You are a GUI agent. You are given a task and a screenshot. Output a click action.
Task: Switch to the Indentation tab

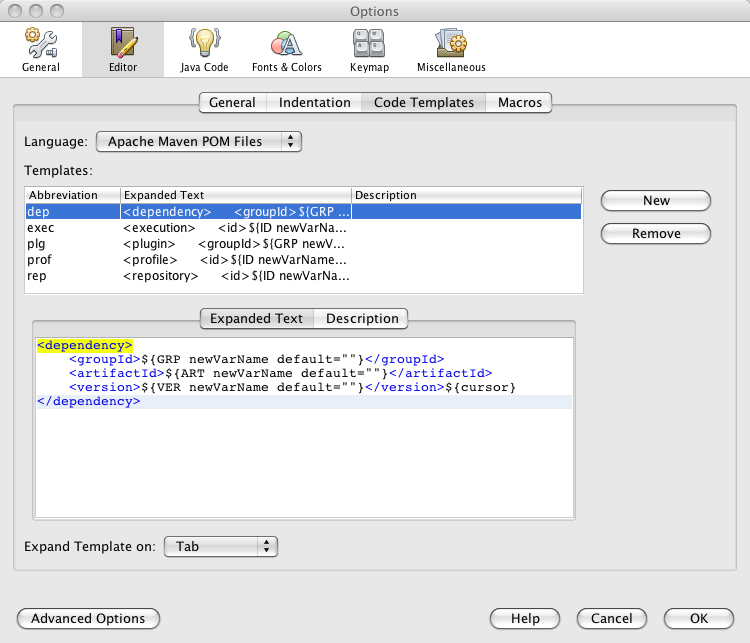[314, 102]
